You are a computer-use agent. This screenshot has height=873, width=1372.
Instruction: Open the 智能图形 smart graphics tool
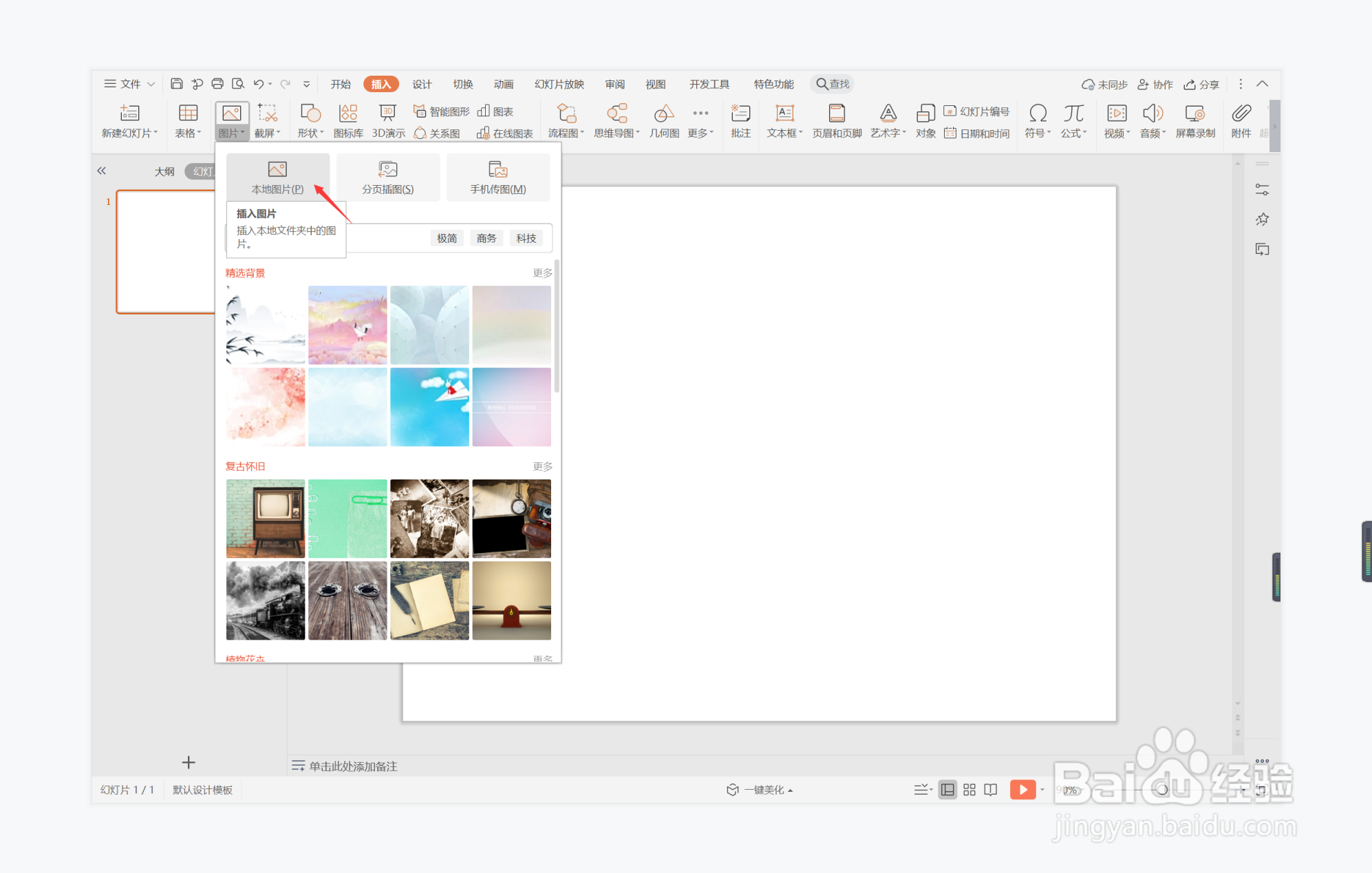tap(442, 111)
